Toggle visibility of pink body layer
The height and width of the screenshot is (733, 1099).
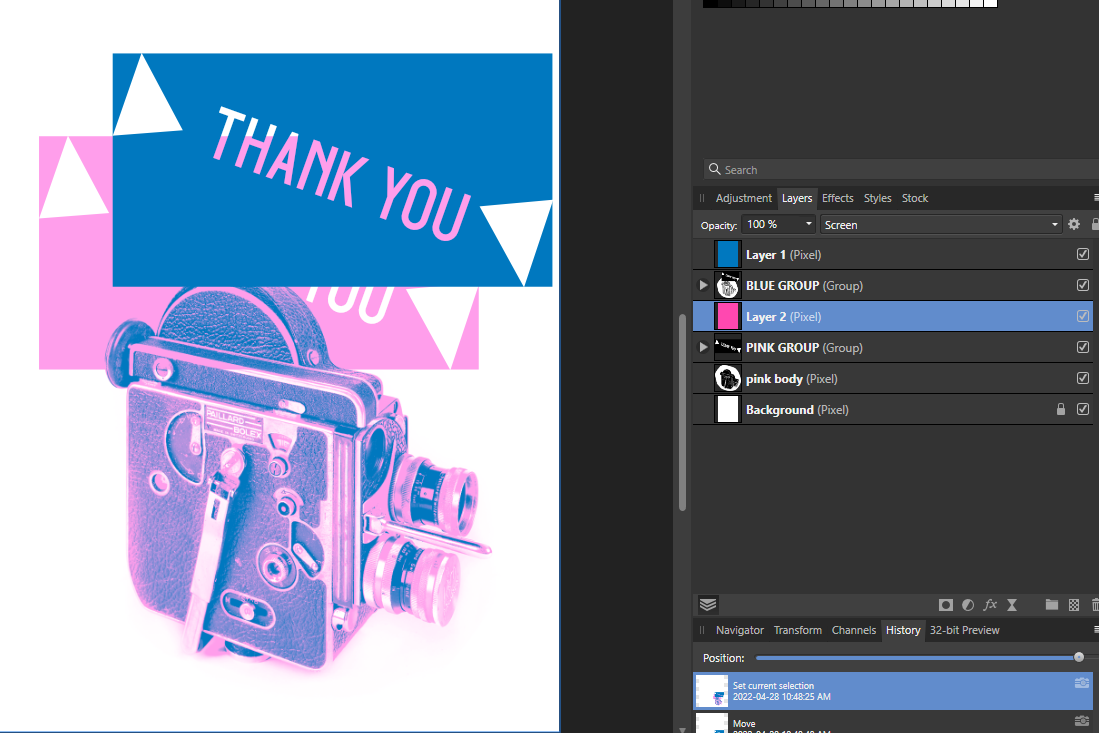[x=1083, y=378]
